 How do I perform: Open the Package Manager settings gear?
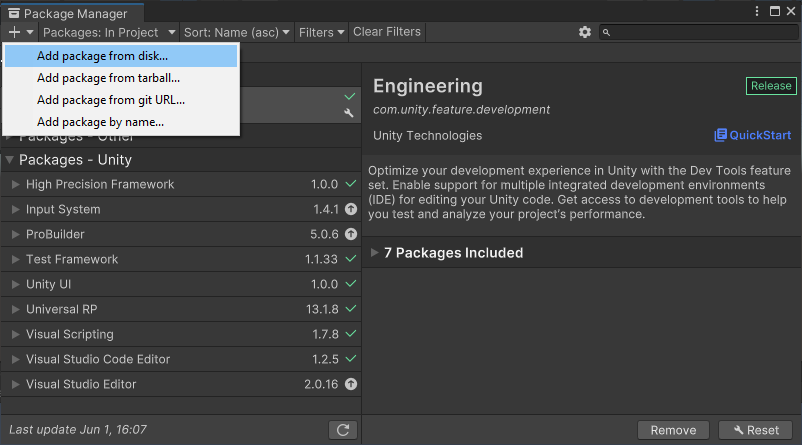[585, 32]
